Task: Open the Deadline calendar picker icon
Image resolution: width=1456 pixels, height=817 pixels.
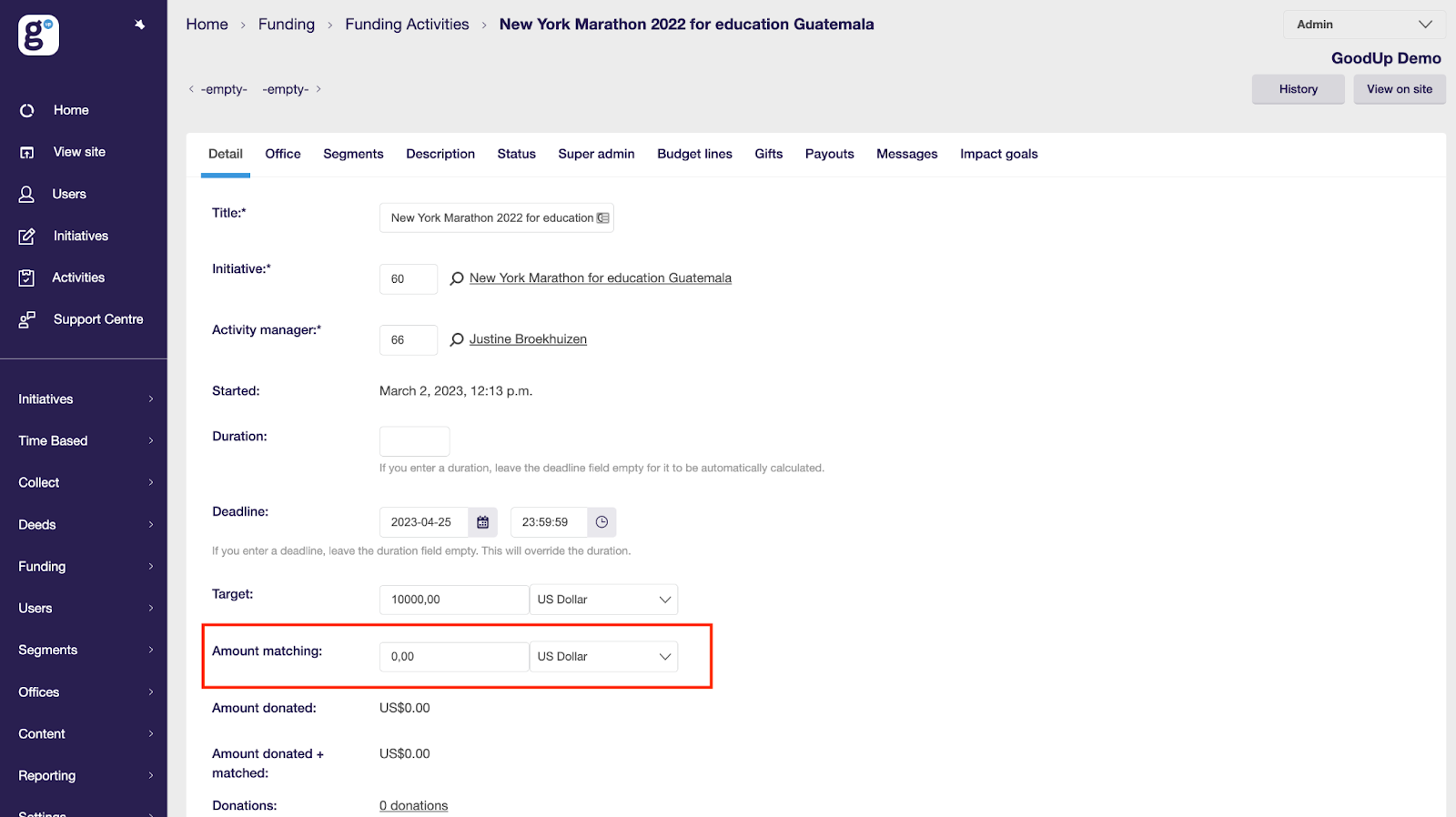Action: (x=483, y=522)
